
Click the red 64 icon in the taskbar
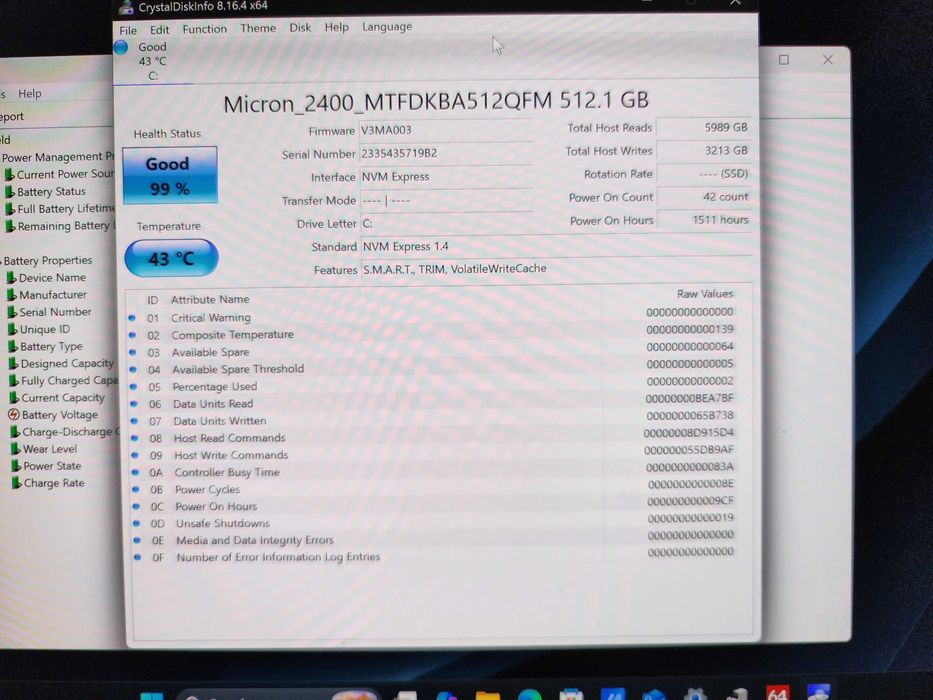(x=777, y=693)
